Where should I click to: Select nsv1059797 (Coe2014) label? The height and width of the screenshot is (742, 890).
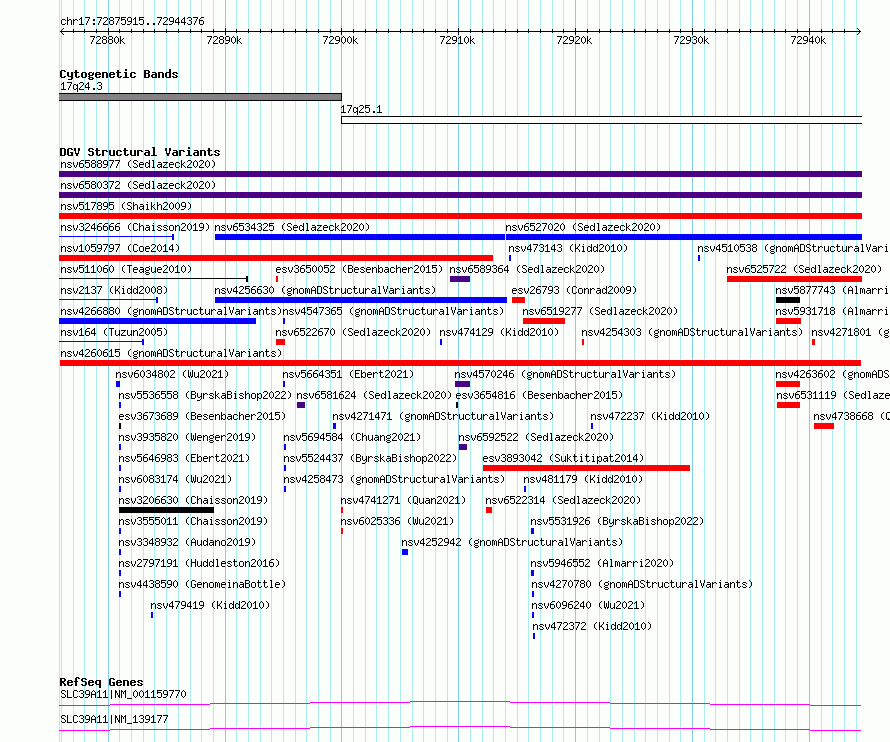click(120, 248)
